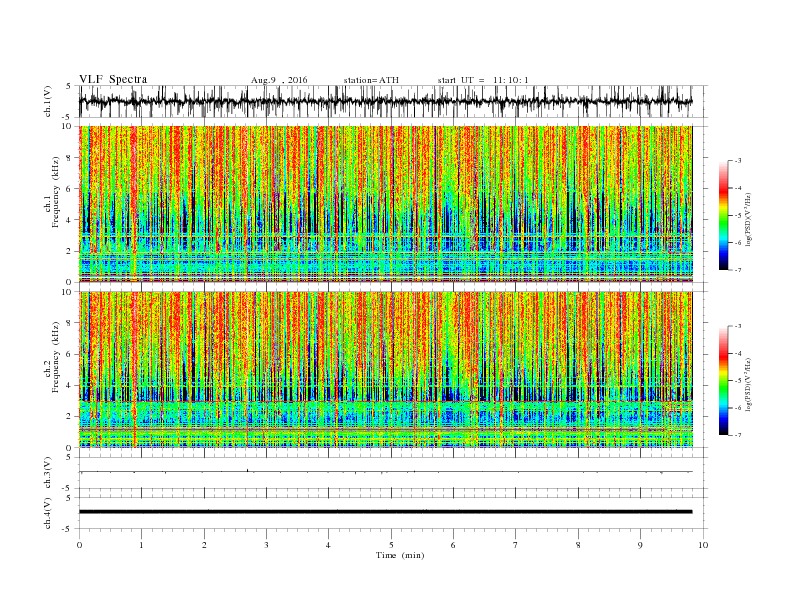Click tick label '6' on Time axis
The image size is (792, 612).
(453, 545)
